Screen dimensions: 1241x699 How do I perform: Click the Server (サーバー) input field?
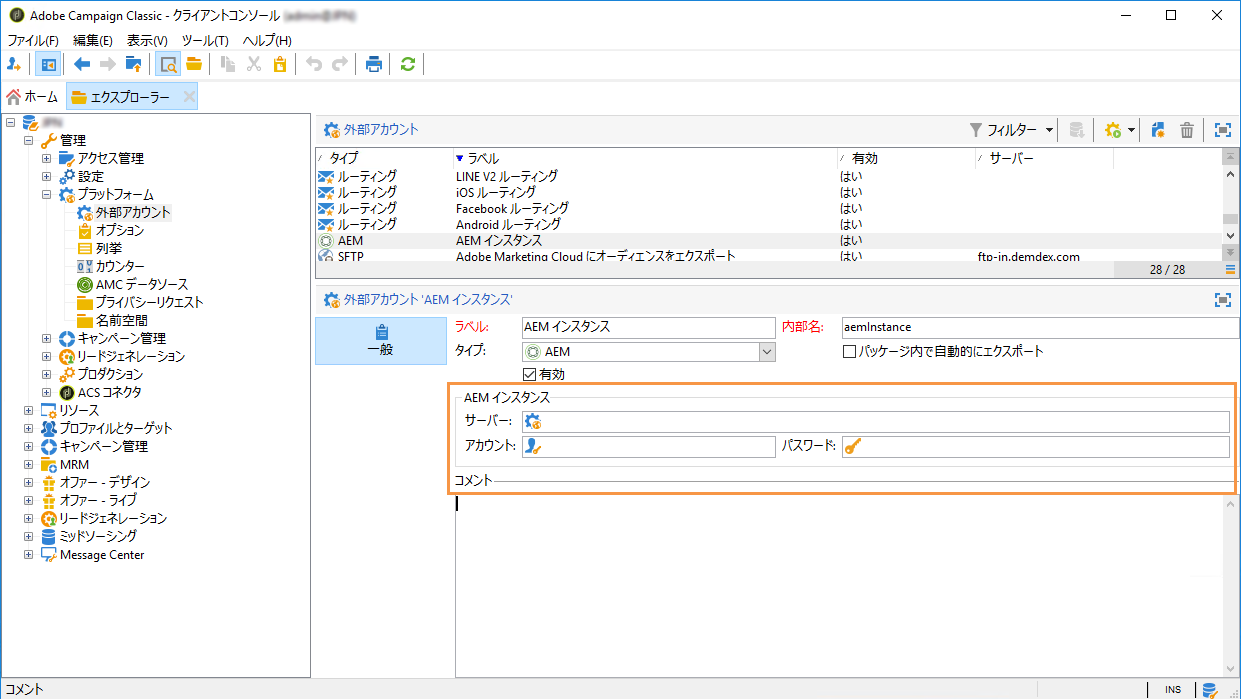tap(876, 421)
